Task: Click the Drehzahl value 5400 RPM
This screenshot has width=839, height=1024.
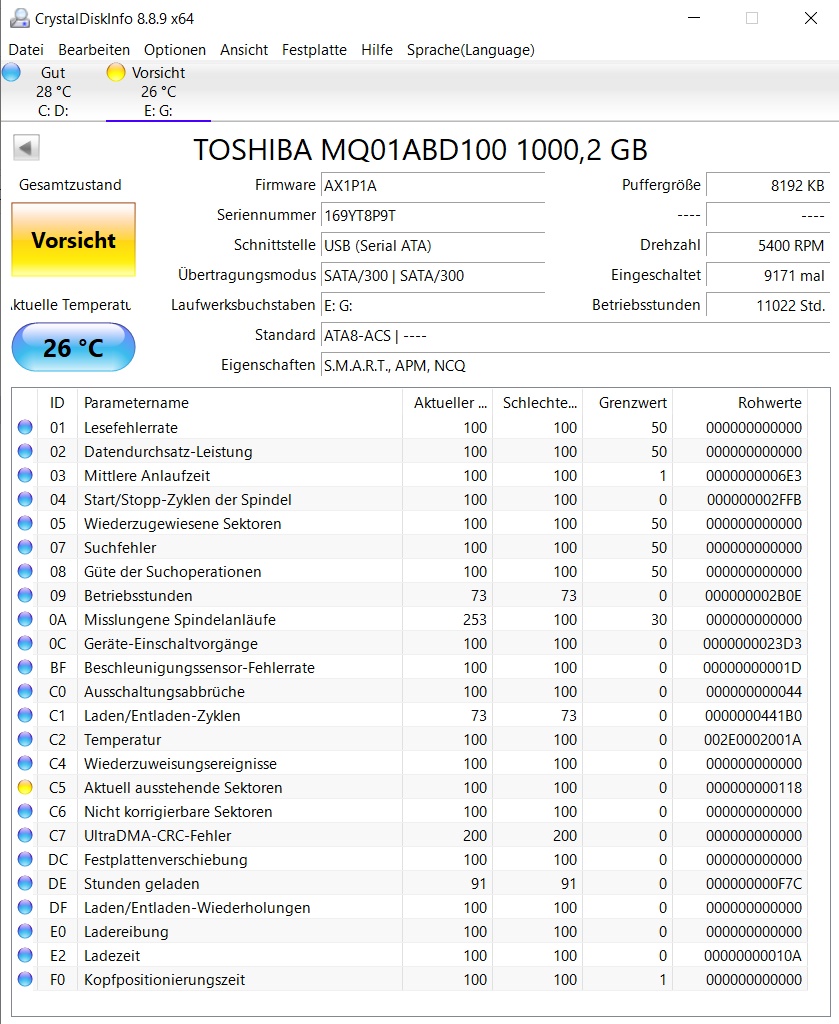Action: 768,246
